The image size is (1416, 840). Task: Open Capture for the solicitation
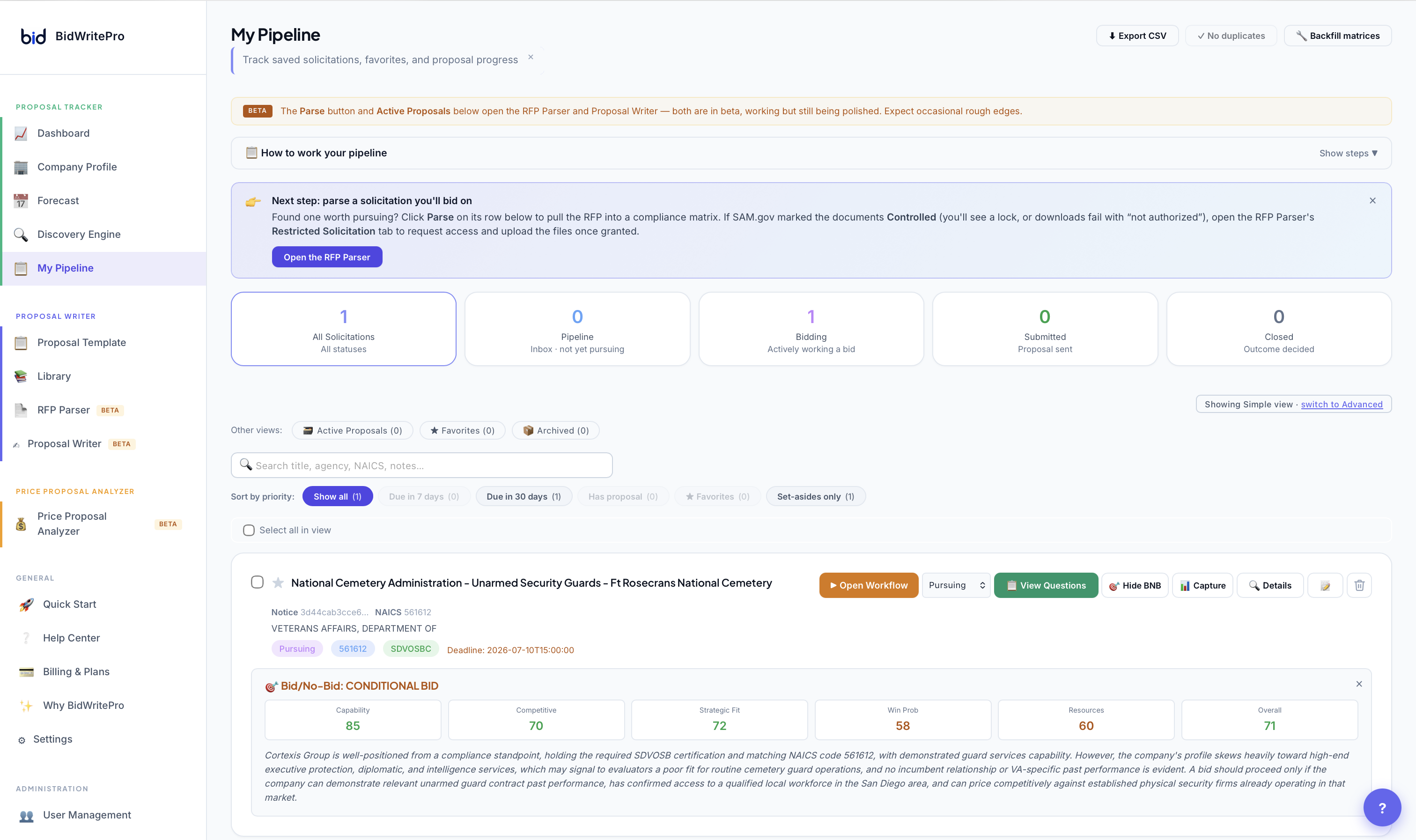tap(1202, 585)
